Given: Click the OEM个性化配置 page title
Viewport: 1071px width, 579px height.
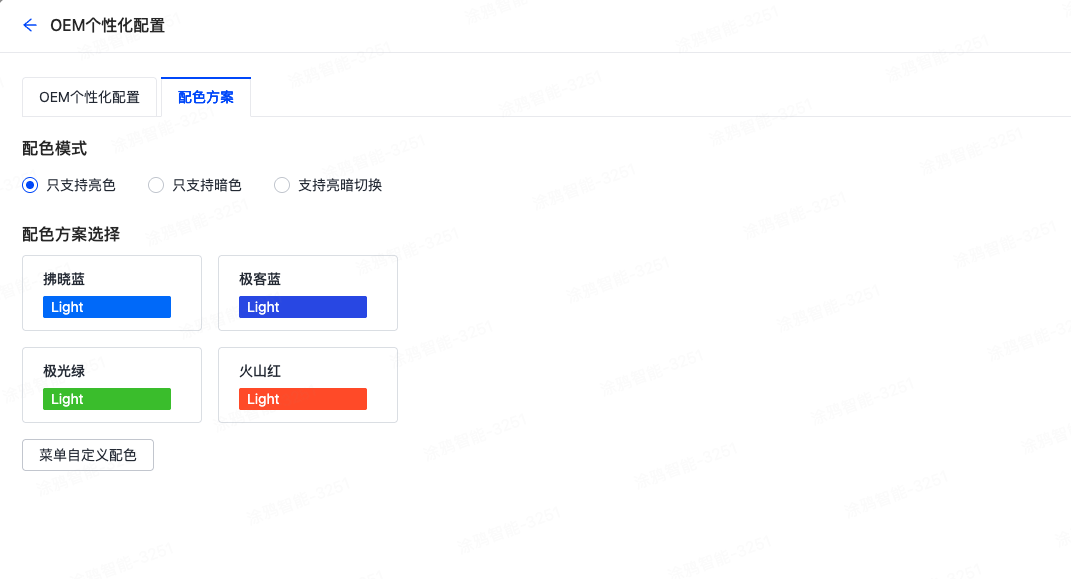Looking at the screenshot, I should coord(109,25).
